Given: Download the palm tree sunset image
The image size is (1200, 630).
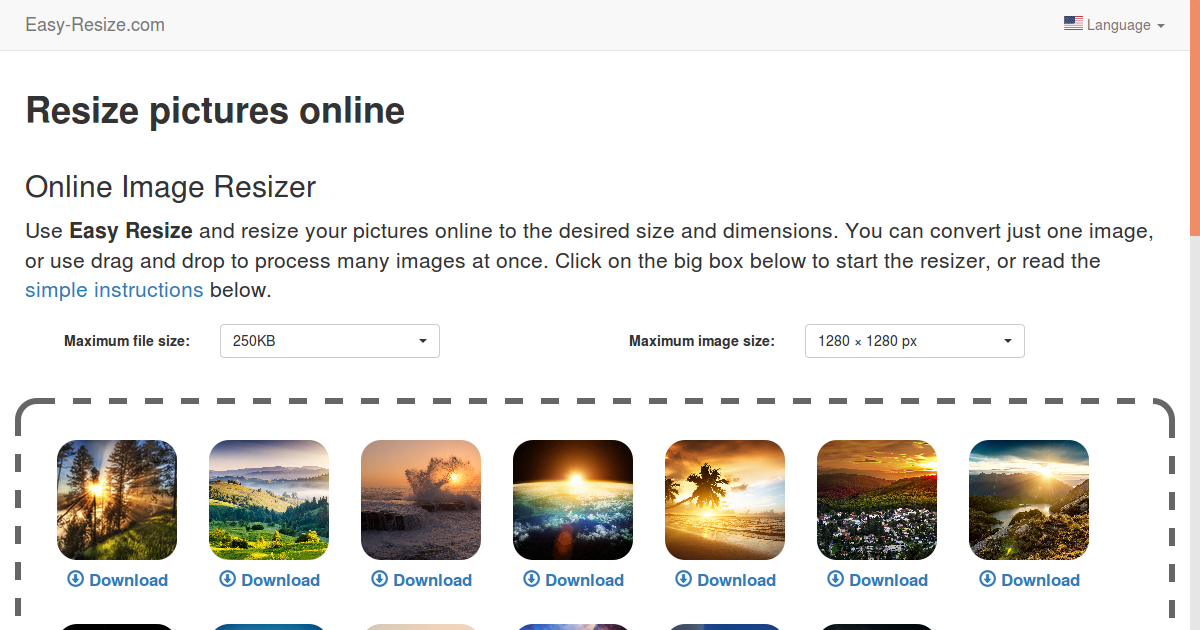Looking at the screenshot, I should pyautogui.click(x=725, y=580).
